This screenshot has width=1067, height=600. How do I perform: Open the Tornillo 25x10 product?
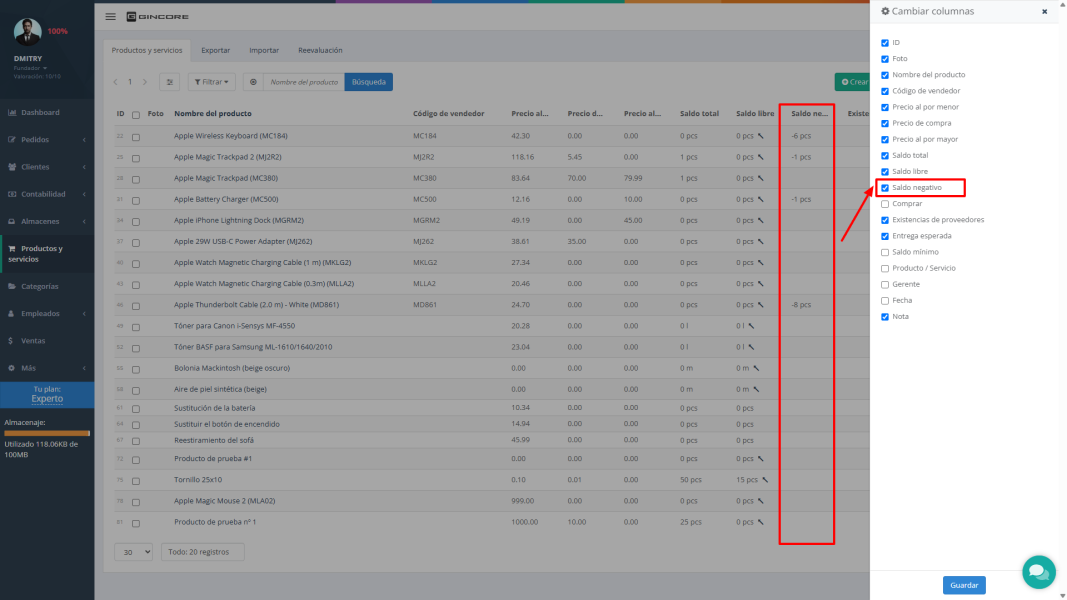point(198,480)
